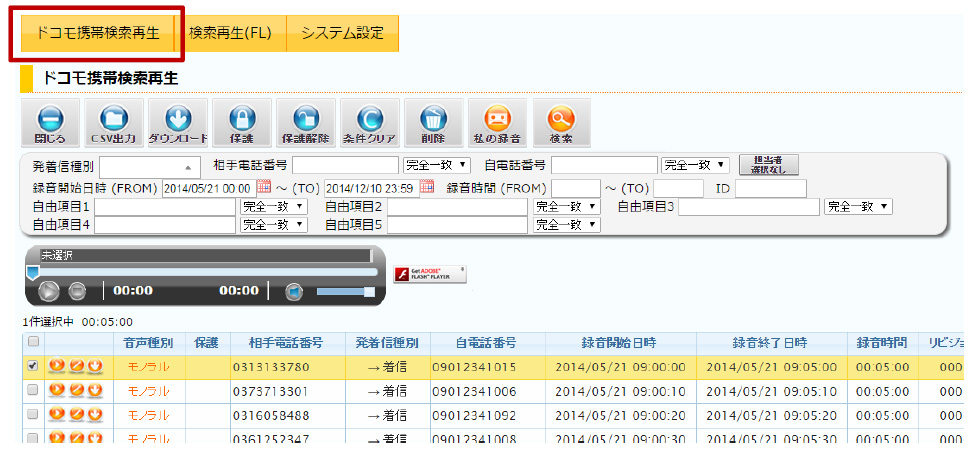This screenshot has height=475, width=971.
Task: Click the 削除 (delete) trash icon
Action: pos(433,123)
